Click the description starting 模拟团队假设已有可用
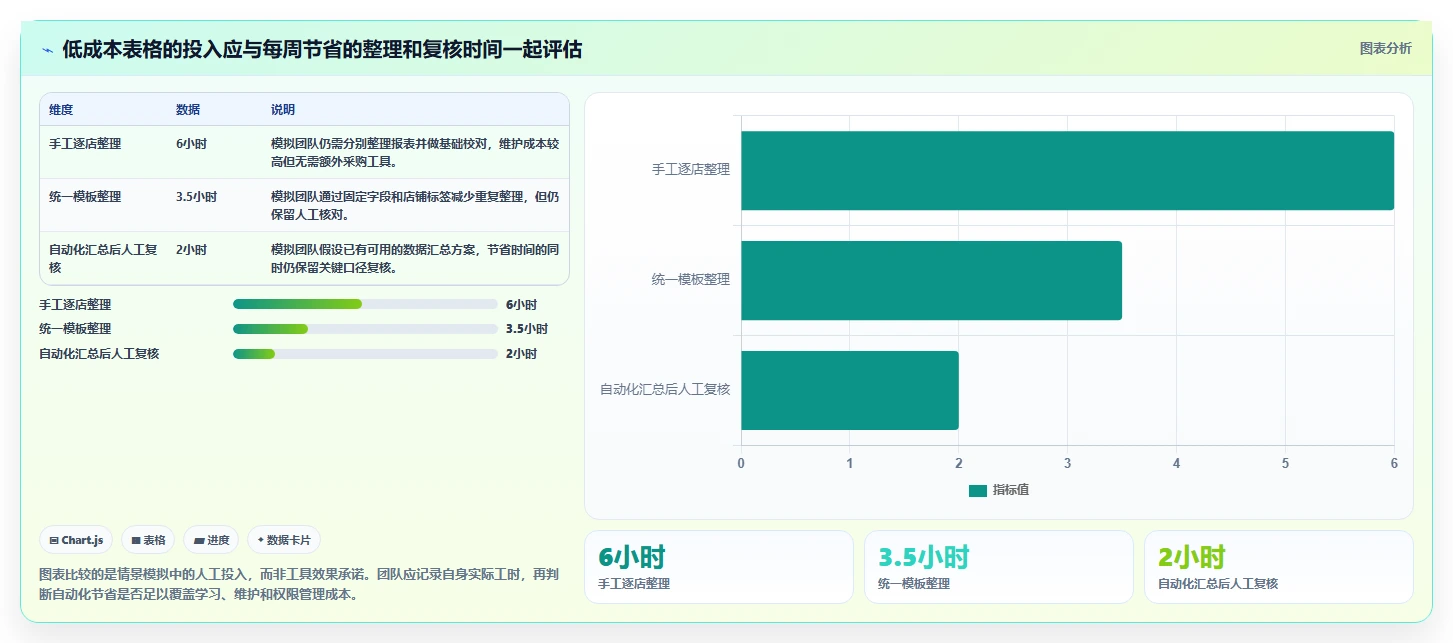 [x=415, y=258]
